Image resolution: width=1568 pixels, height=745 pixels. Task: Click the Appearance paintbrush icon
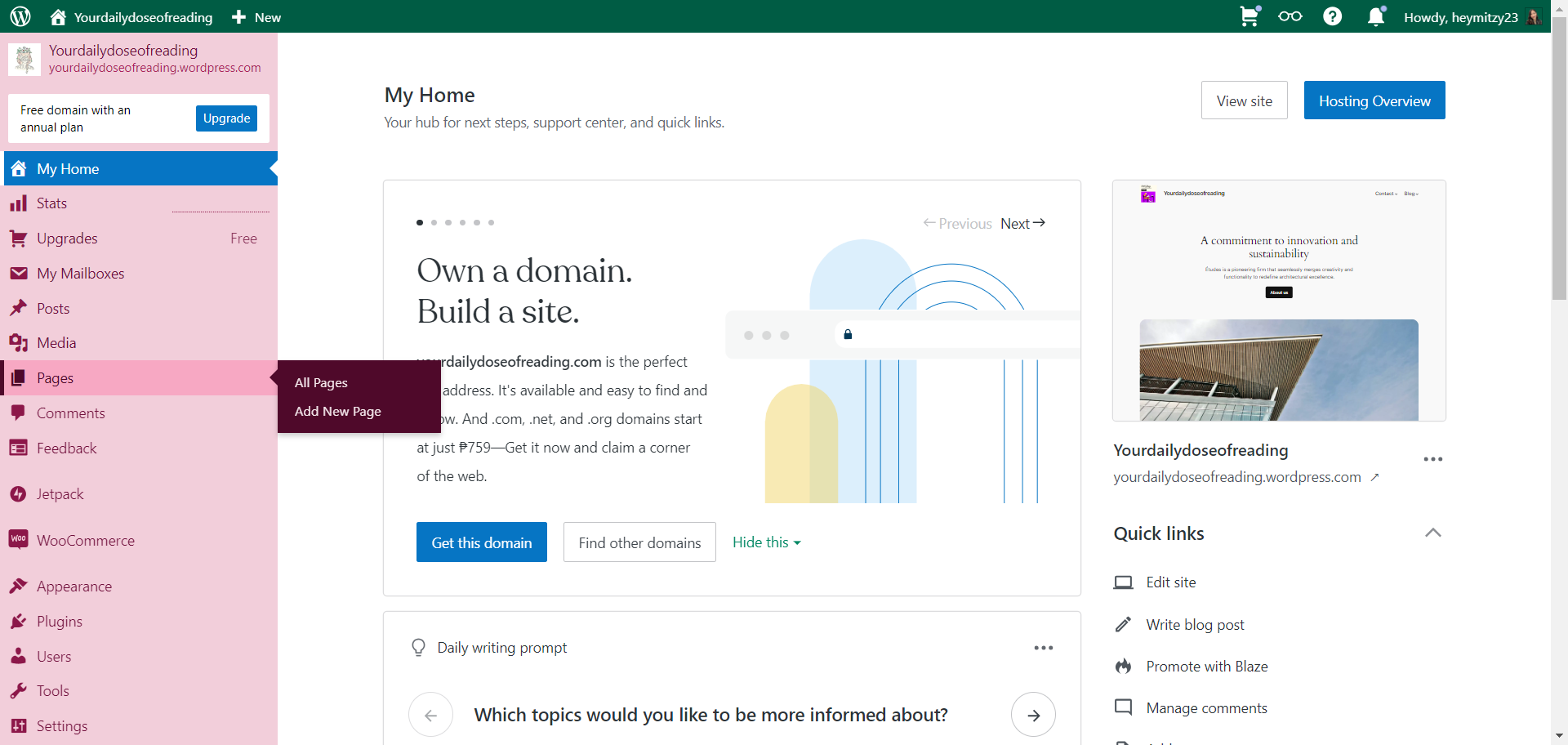coord(18,586)
